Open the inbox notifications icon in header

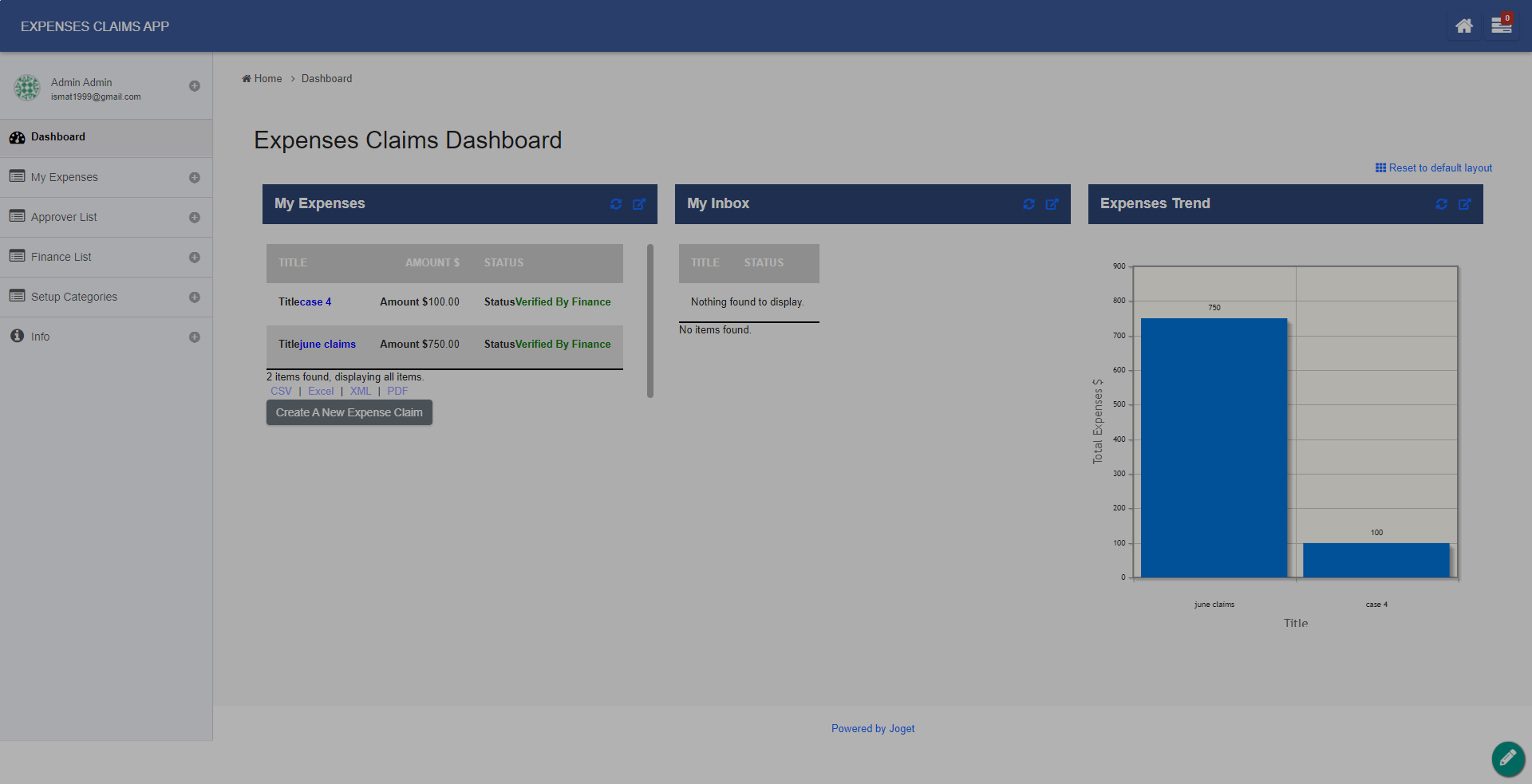click(1501, 26)
